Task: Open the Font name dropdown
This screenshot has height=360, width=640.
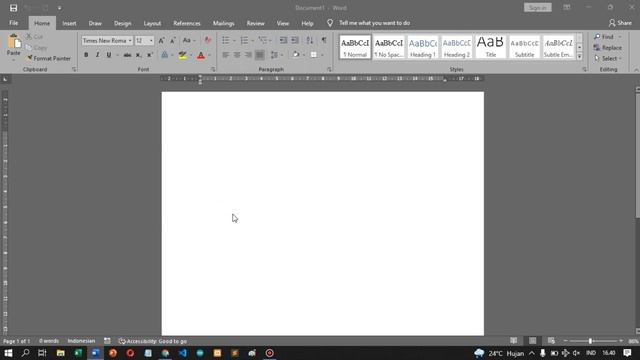Action: coord(130,40)
